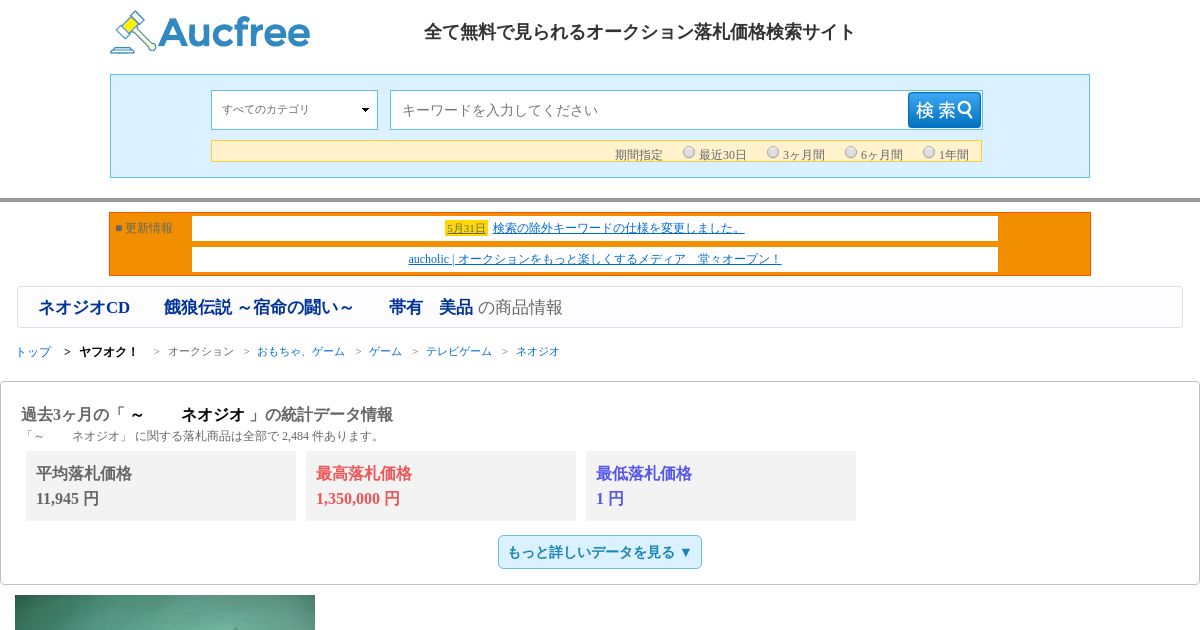Viewport: 1200px width, 630px height.
Task: Open the おもちゃ、ゲーム breadcrumb link
Action: [x=301, y=352]
